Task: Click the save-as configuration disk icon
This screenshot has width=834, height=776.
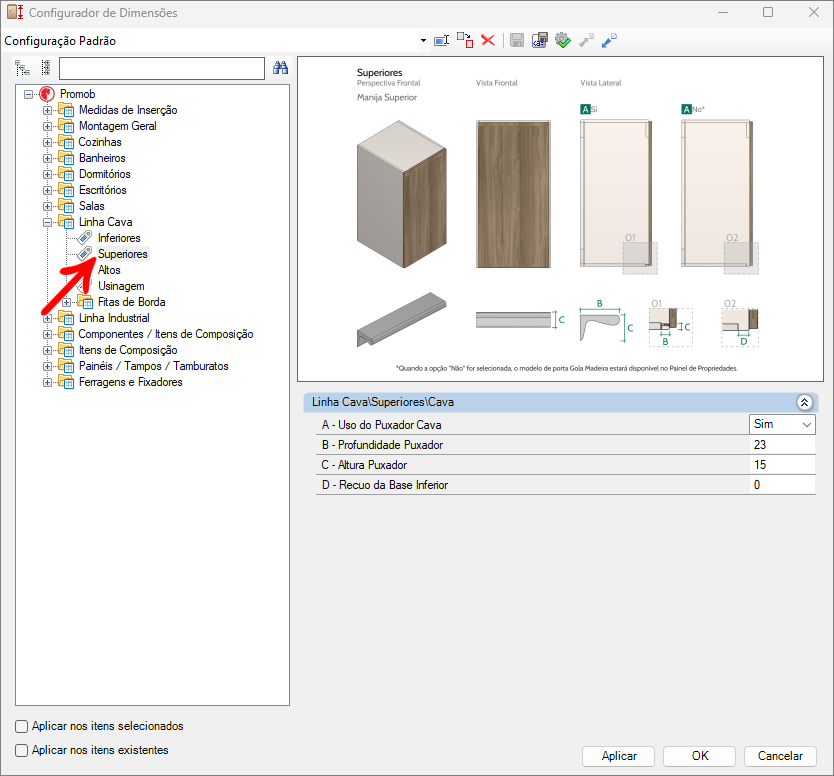Action: [x=540, y=41]
